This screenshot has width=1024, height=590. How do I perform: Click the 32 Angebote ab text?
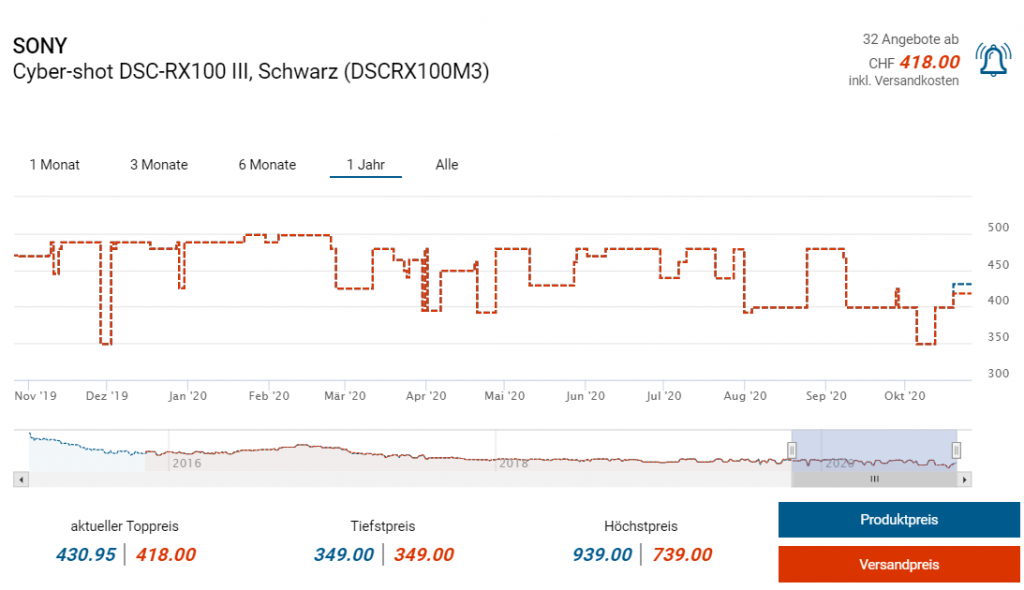(x=910, y=39)
